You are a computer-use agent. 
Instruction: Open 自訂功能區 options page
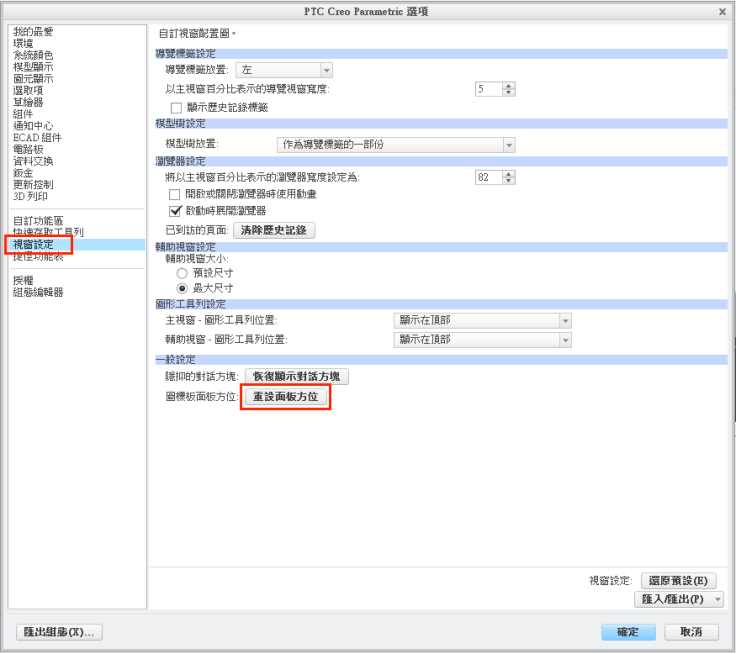tap(37, 220)
